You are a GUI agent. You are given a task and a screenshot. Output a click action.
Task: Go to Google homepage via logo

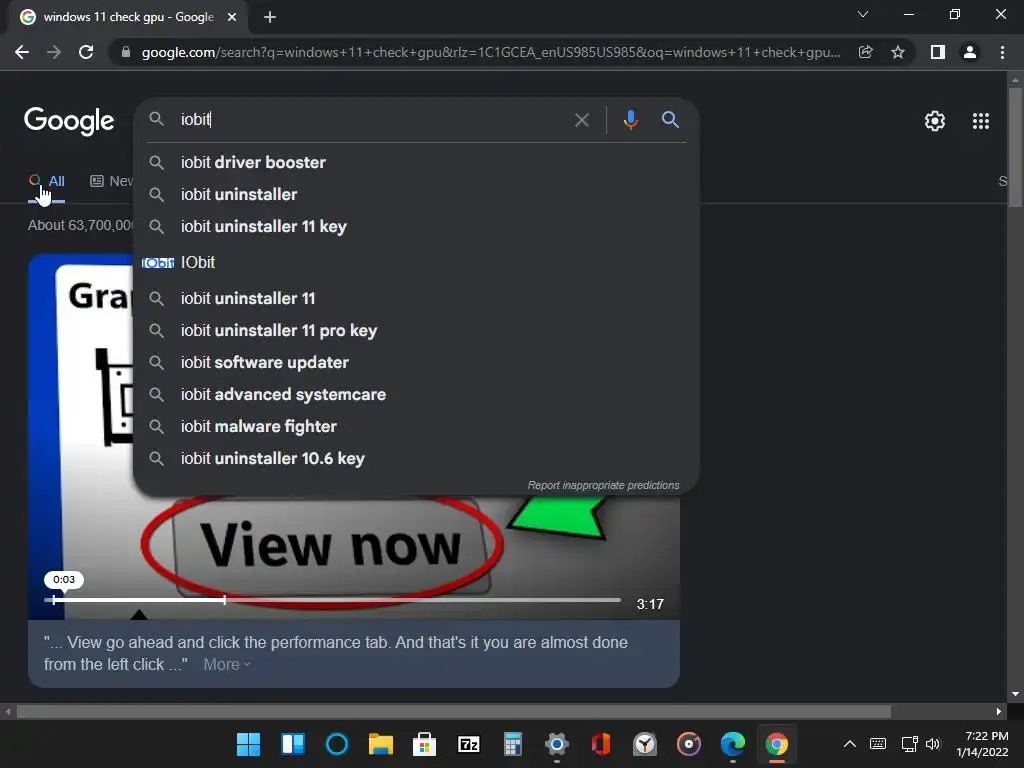pyautogui.click(x=69, y=121)
